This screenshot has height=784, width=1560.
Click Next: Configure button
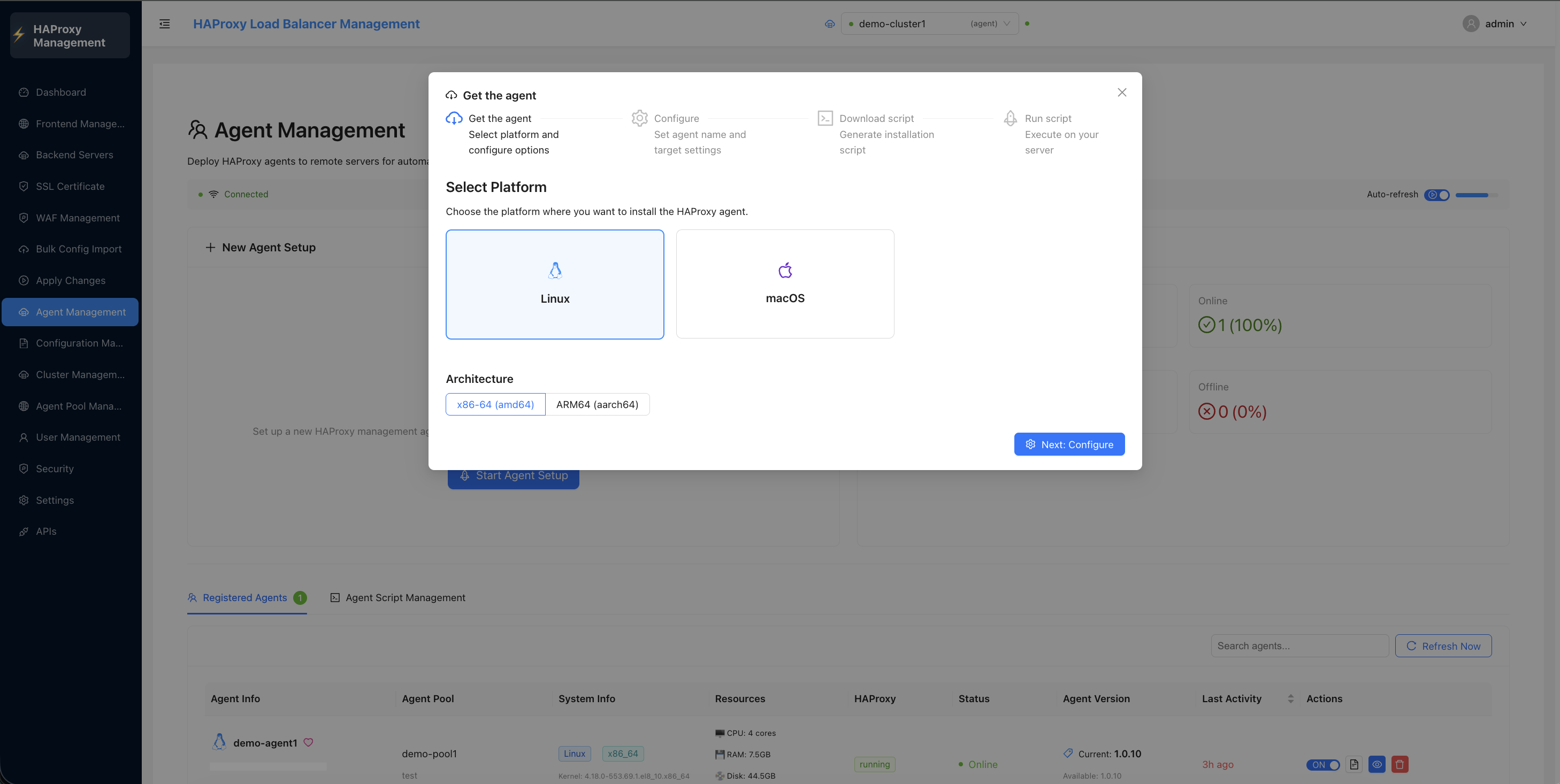coord(1069,444)
